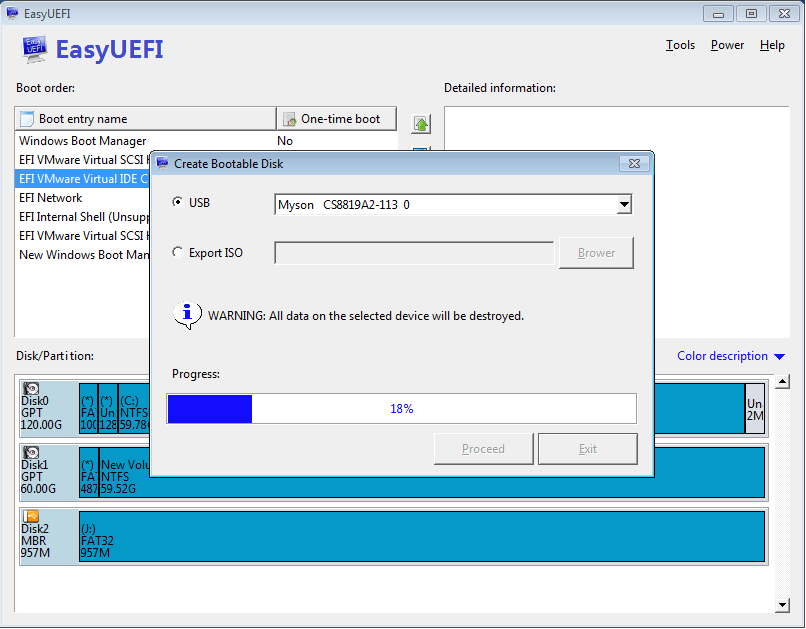Click the Export ISO path input field
Screen dimensions: 806x629
pos(414,253)
